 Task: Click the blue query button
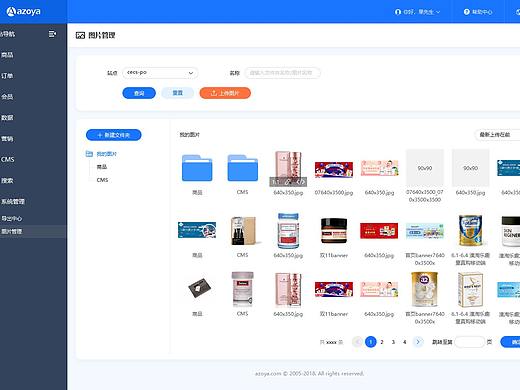click(139, 93)
